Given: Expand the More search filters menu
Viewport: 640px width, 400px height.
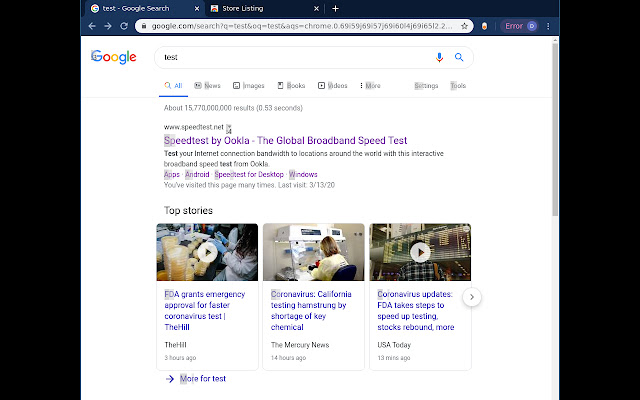Looking at the screenshot, I should tap(370, 86).
